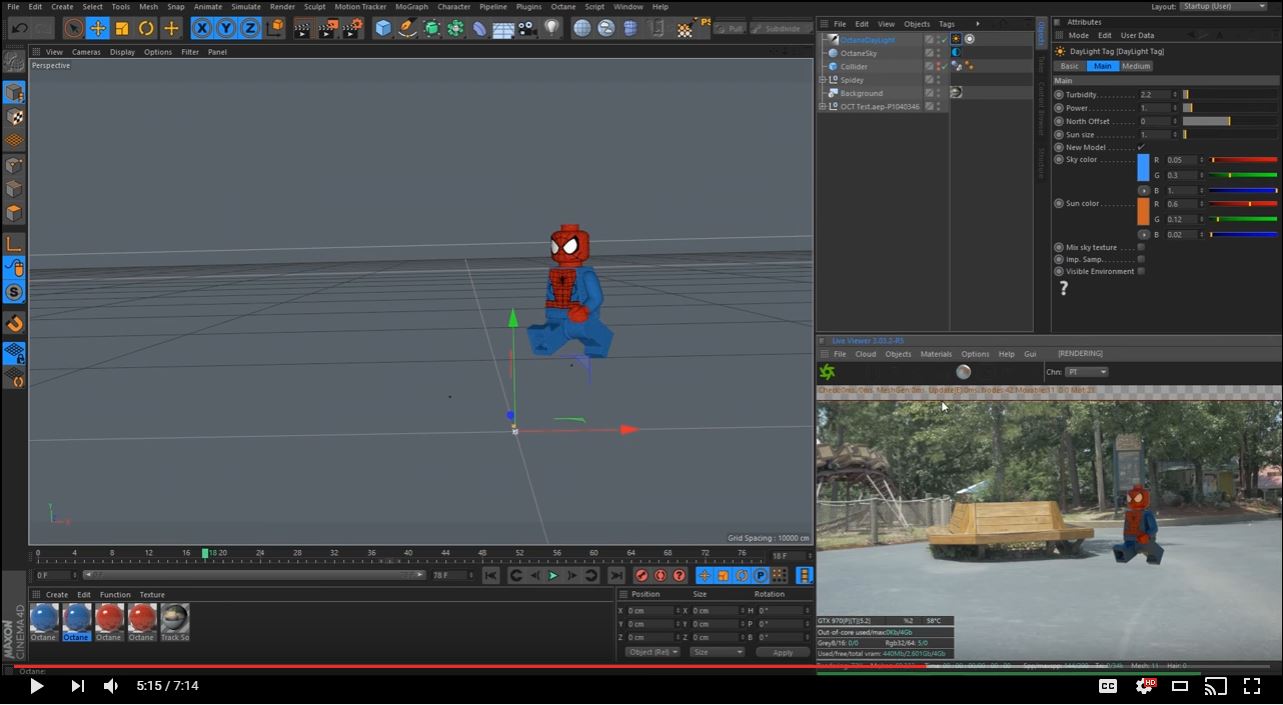
Task: Select the Rotate tool icon
Action: tap(146, 28)
